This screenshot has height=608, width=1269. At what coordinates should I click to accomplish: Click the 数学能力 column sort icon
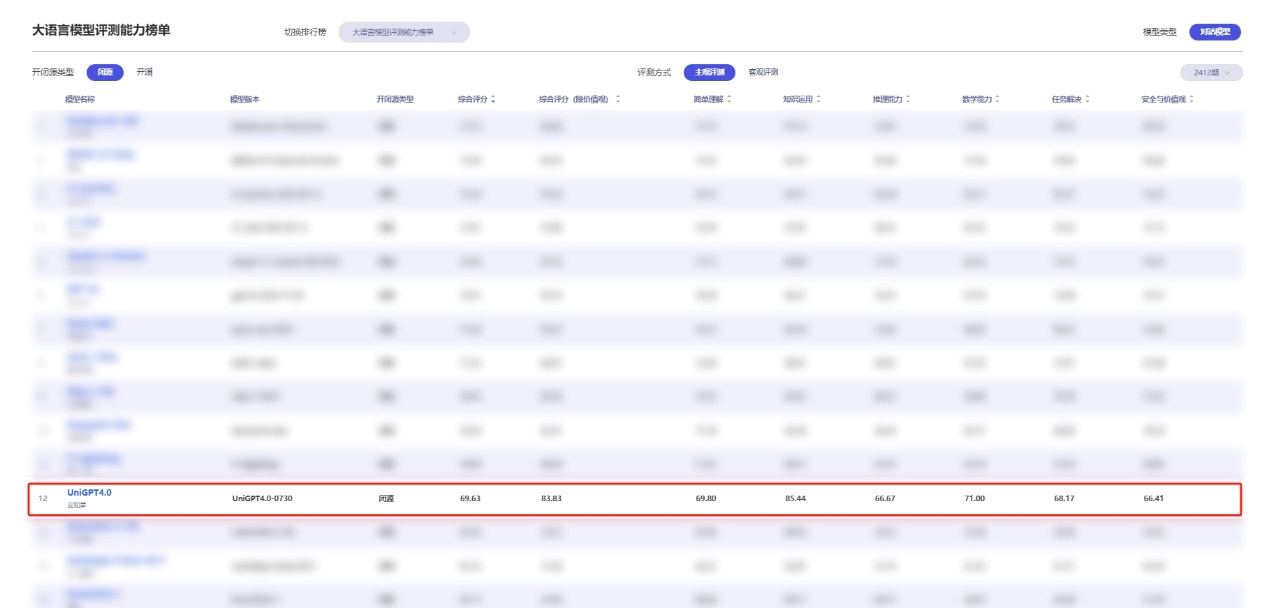click(x=997, y=99)
